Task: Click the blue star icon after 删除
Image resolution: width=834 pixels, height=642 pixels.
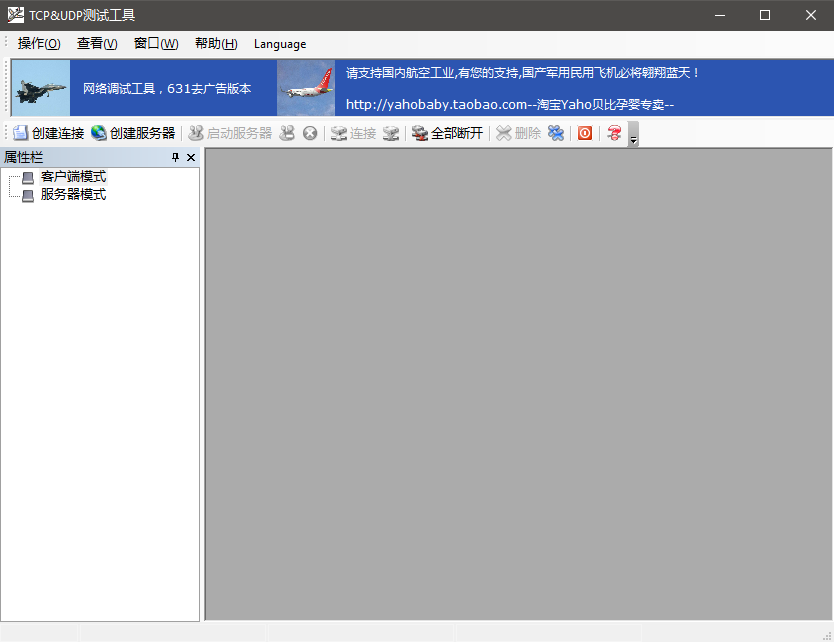Action: [555, 132]
